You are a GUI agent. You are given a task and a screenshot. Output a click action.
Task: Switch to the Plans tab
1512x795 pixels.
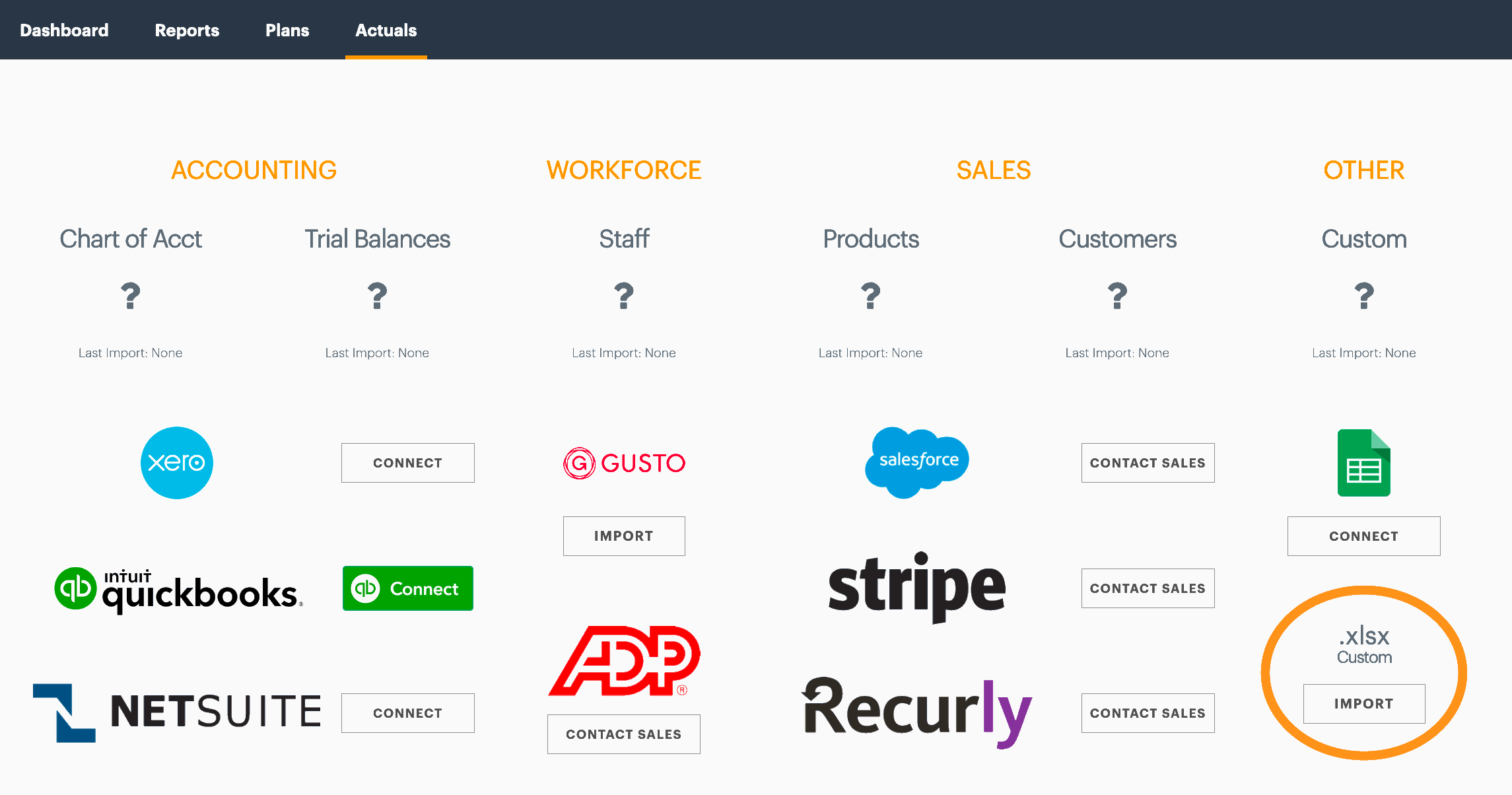(287, 30)
